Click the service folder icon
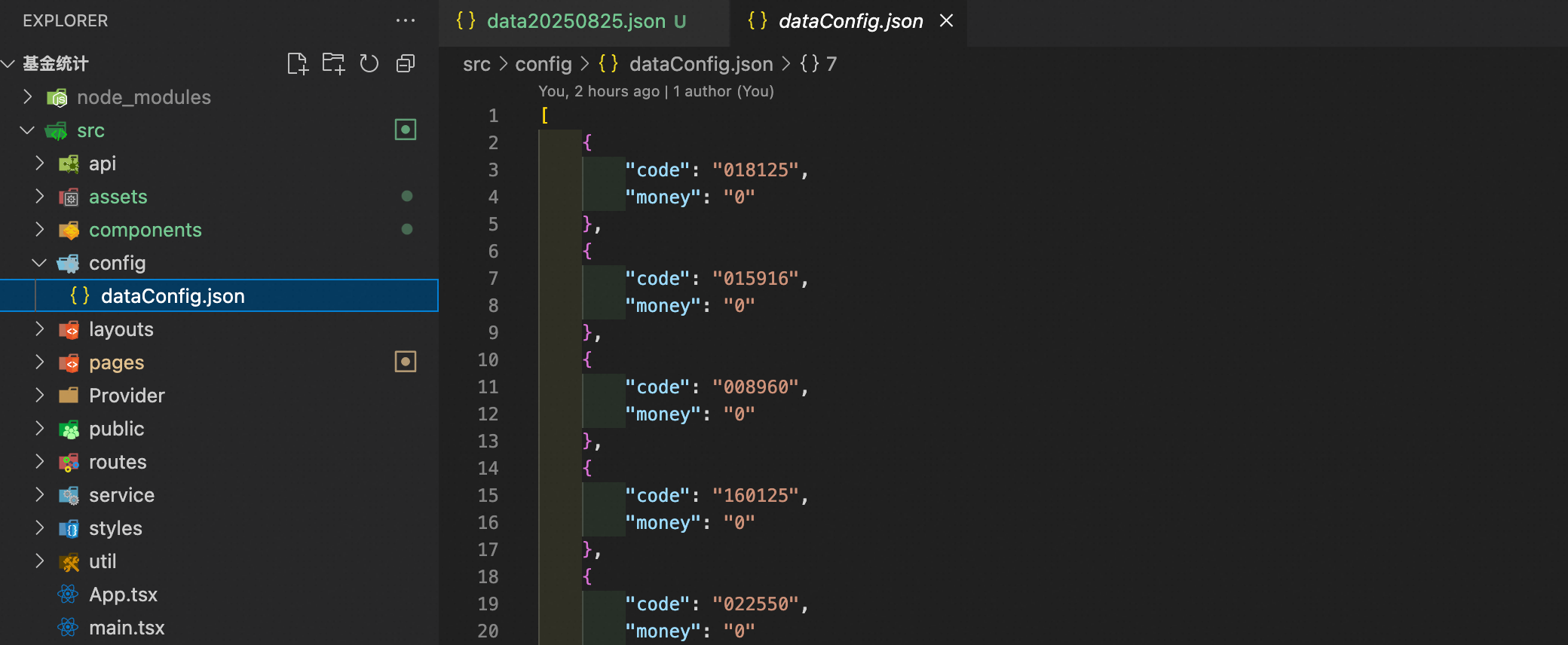Viewport: 1568px width, 645px height. (x=69, y=496)
